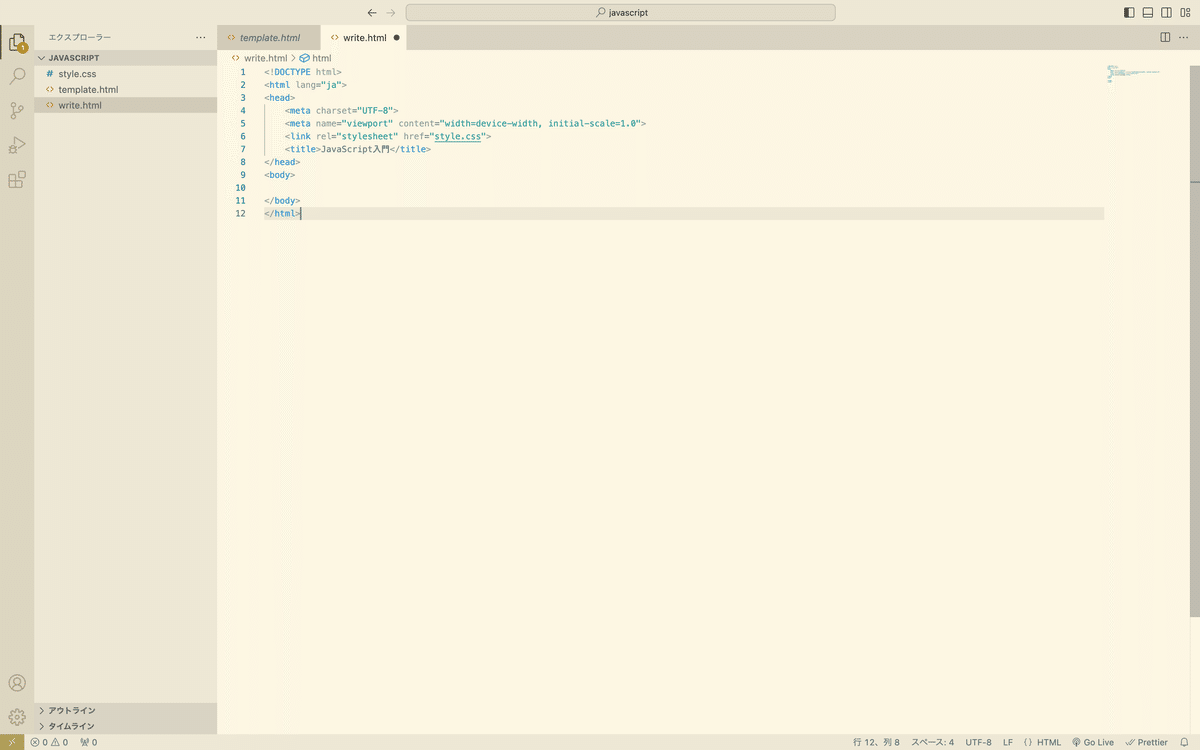This screenshot has height=750, width=1200.
Task: Open Explorer panel ellipsis menu
Action: pos(201,37)
